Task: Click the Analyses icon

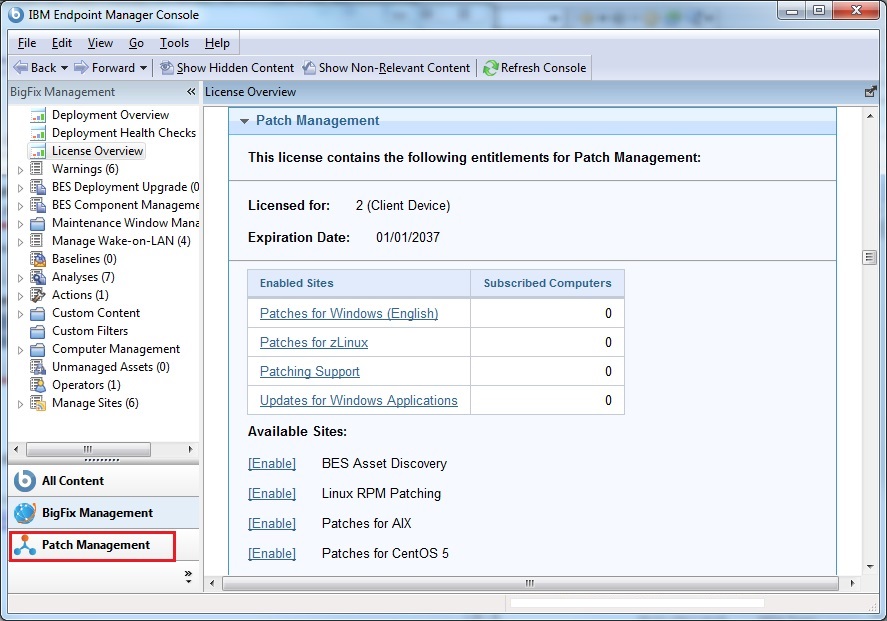Action: coord(38,277)
